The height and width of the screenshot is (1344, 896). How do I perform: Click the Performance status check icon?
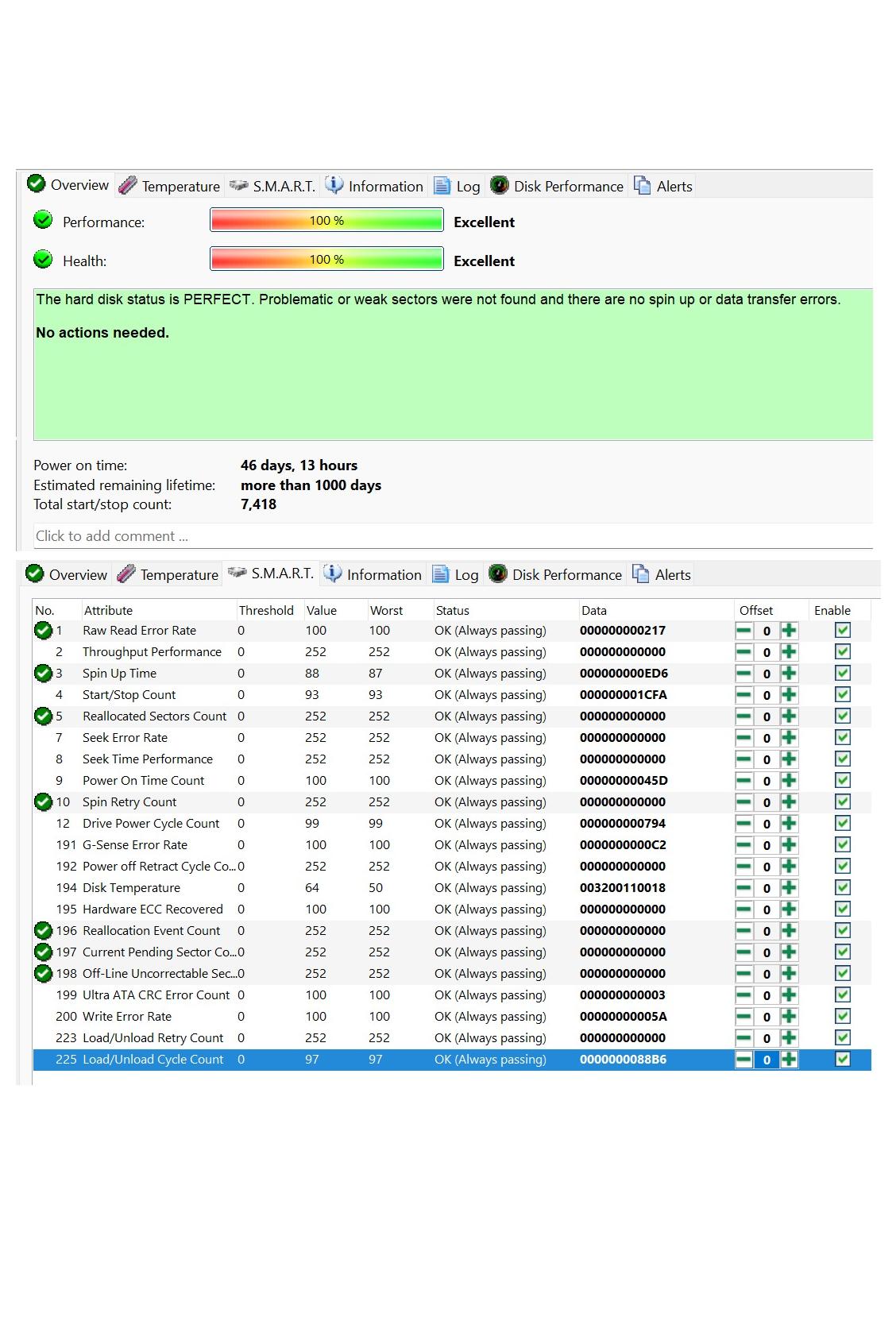(43, 220)
